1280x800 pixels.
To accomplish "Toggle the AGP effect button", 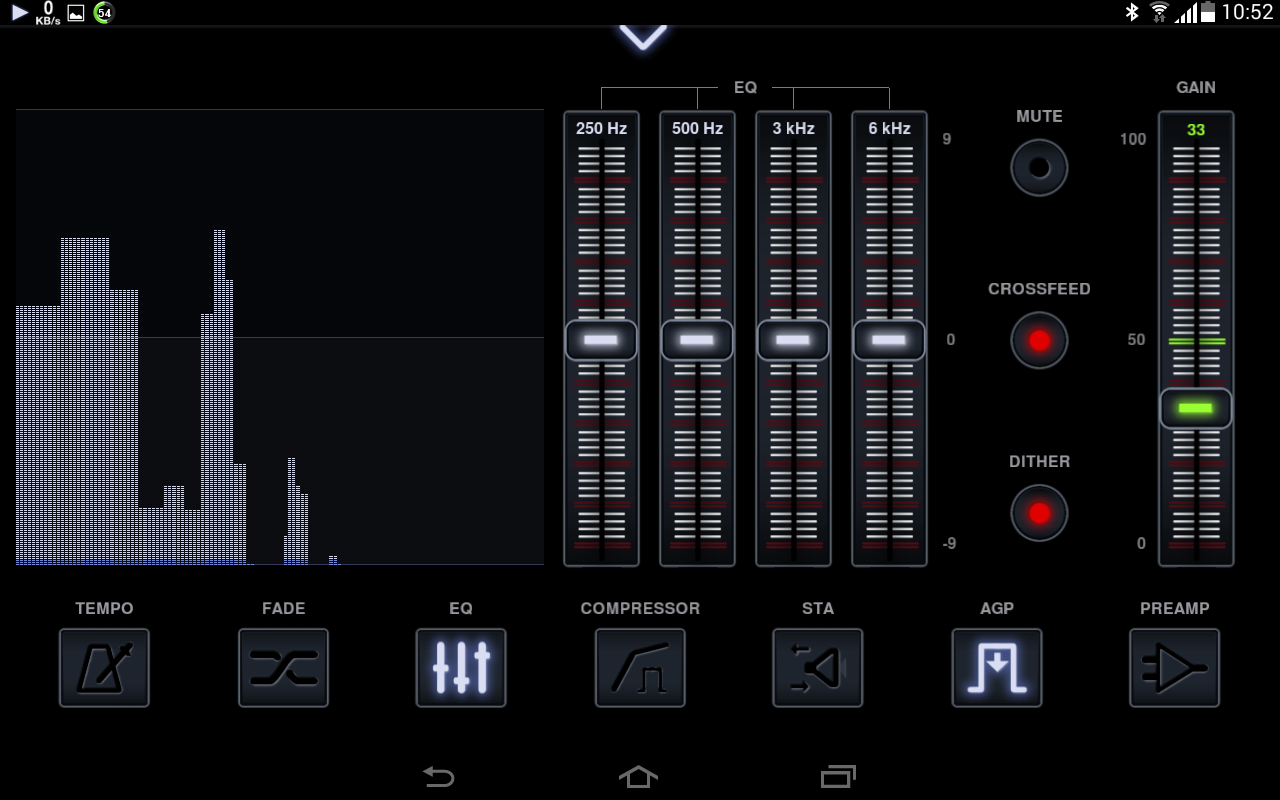I will click(996, 667).
